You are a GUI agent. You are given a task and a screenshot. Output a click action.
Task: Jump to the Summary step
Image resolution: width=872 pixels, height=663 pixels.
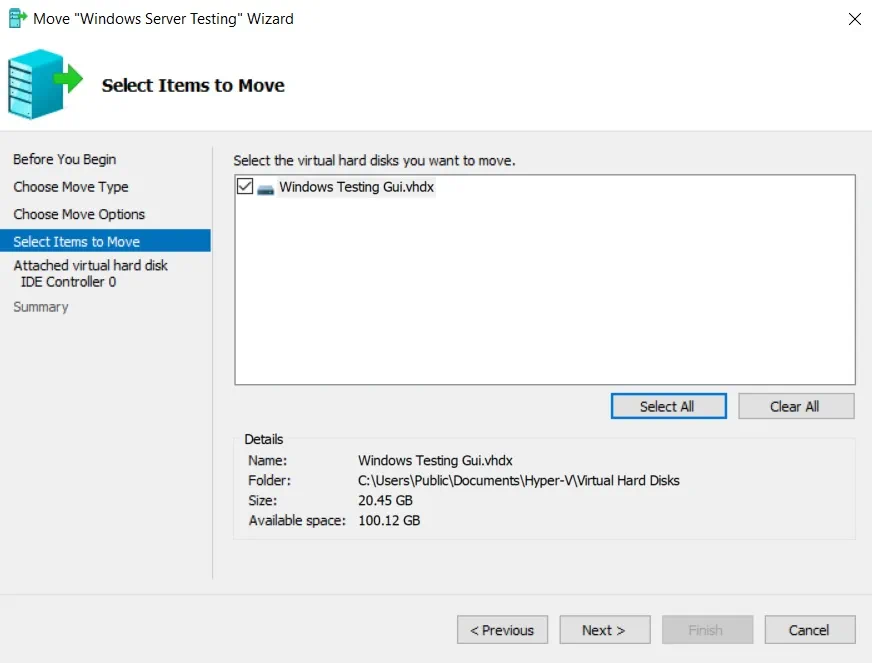[x=41, y=307]
